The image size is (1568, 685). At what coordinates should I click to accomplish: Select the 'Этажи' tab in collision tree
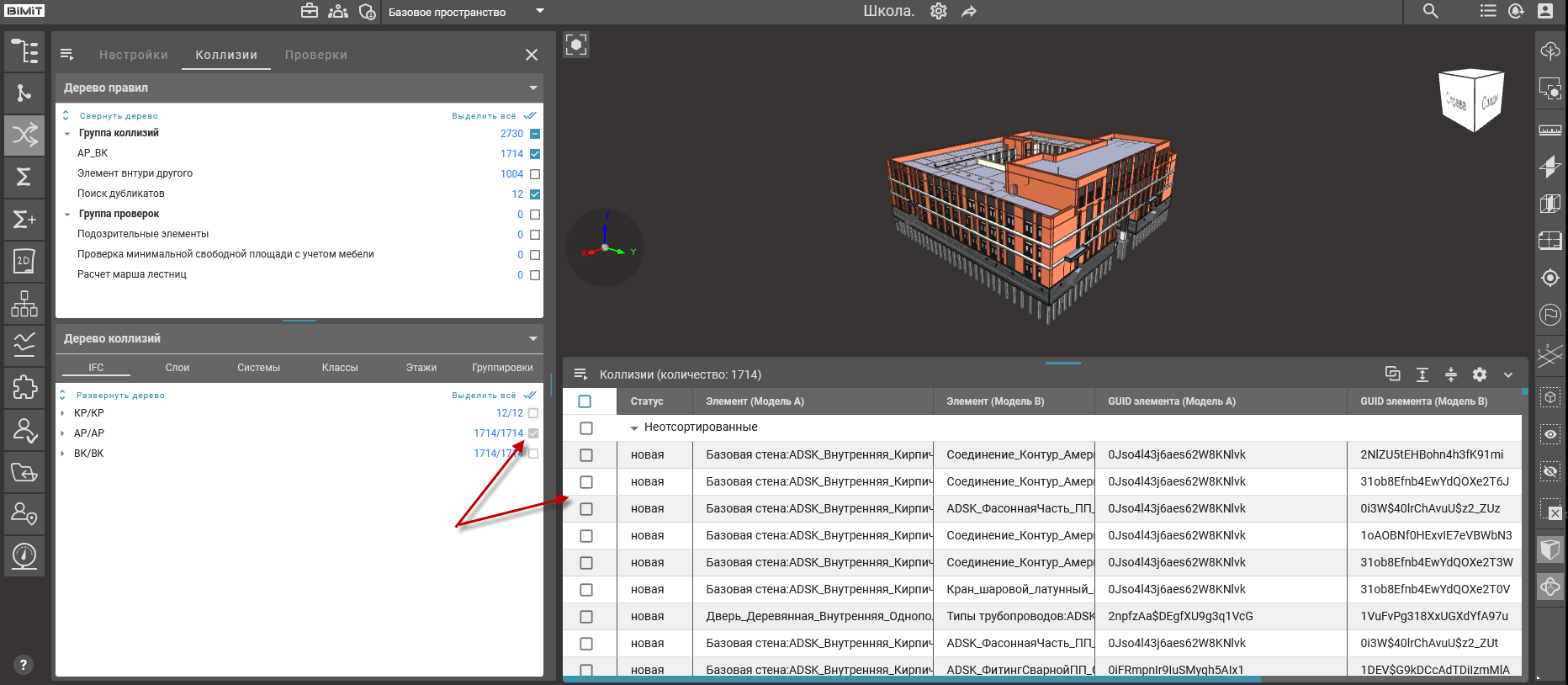421,368
